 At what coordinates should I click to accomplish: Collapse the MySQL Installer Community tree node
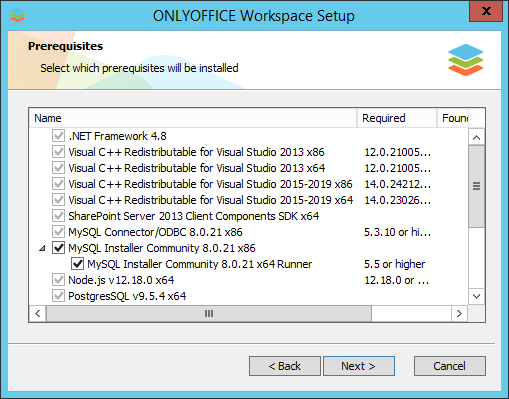[x=42, y=248]
